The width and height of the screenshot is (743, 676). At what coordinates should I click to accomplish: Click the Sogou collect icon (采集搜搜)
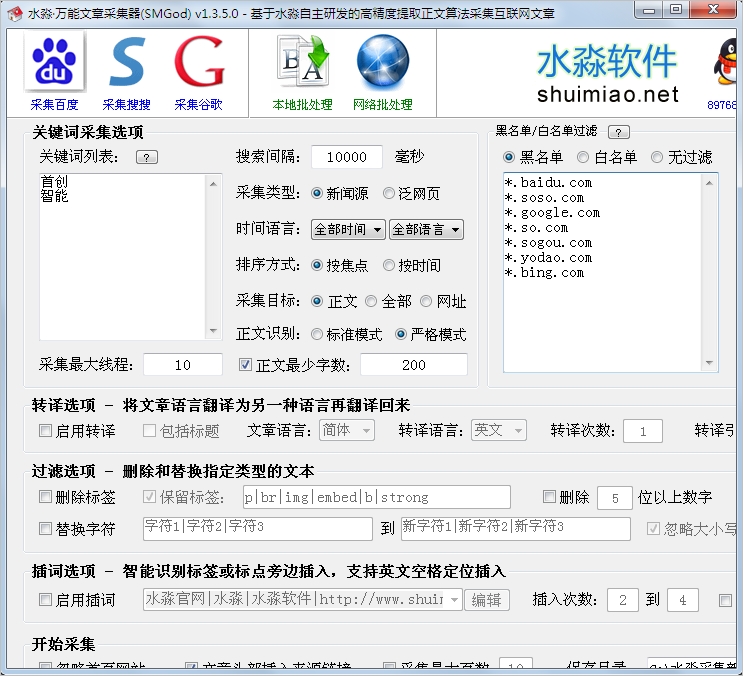coord(127,64)
